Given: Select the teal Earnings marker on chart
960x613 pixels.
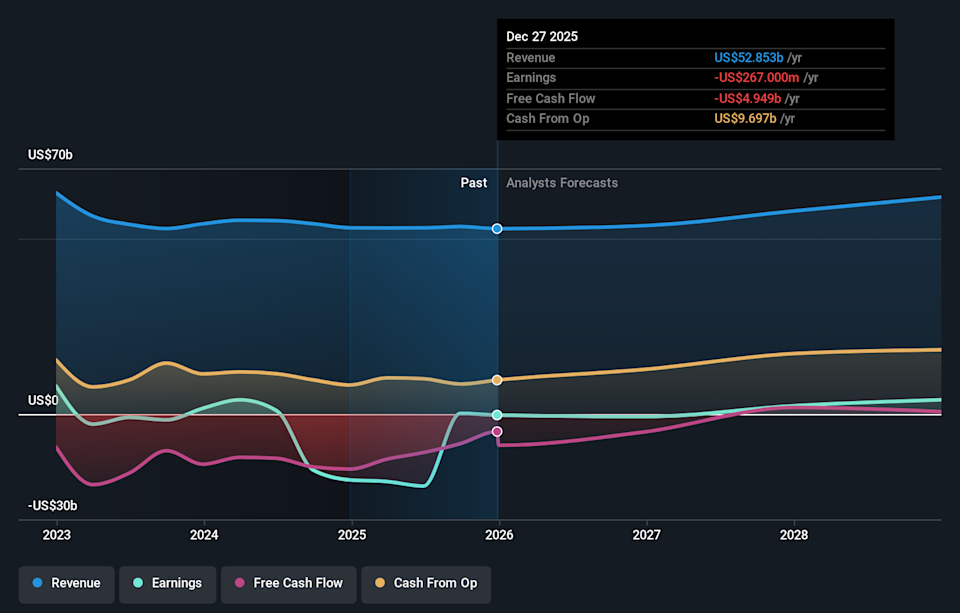Looking at the screenshot, I should pyautogui.click(x=497, y=414).
